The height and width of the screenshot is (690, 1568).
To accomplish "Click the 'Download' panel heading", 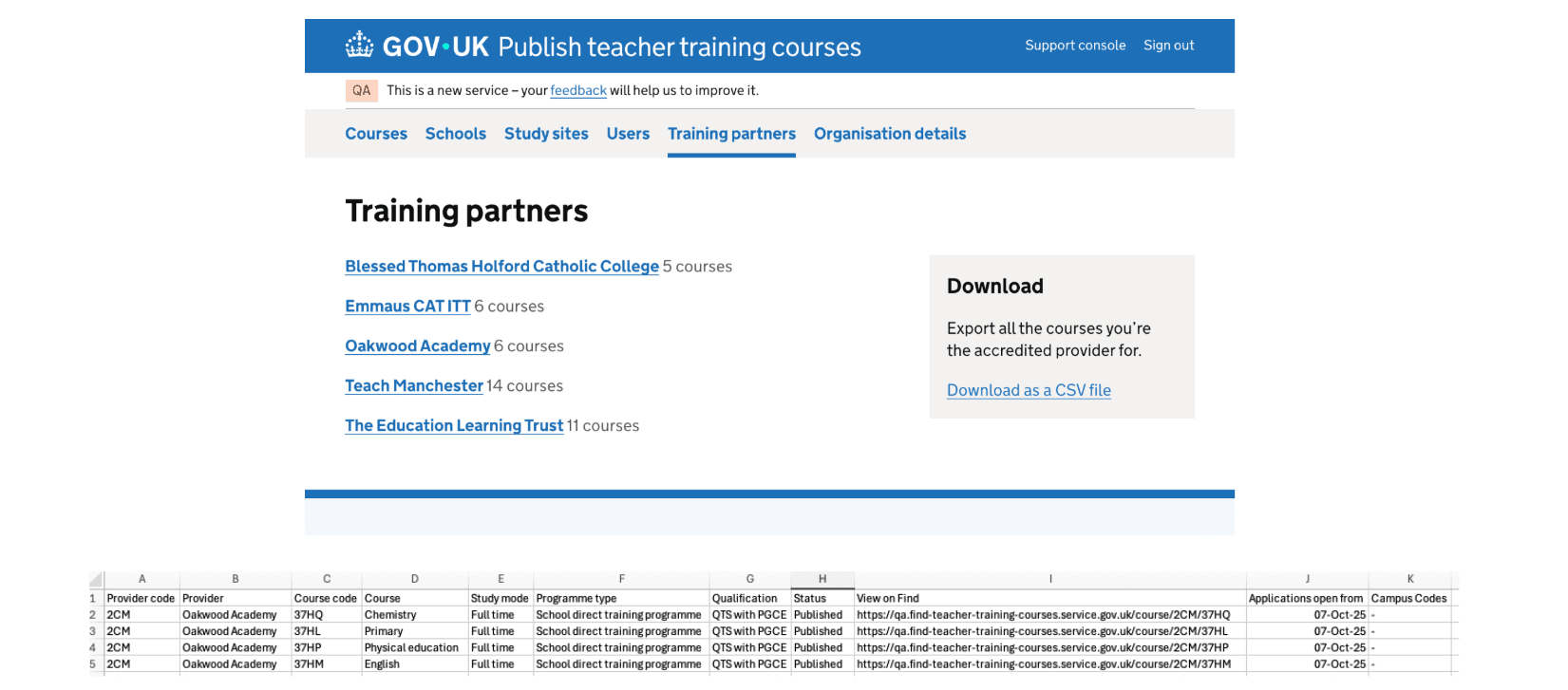I will pos(994,287).
